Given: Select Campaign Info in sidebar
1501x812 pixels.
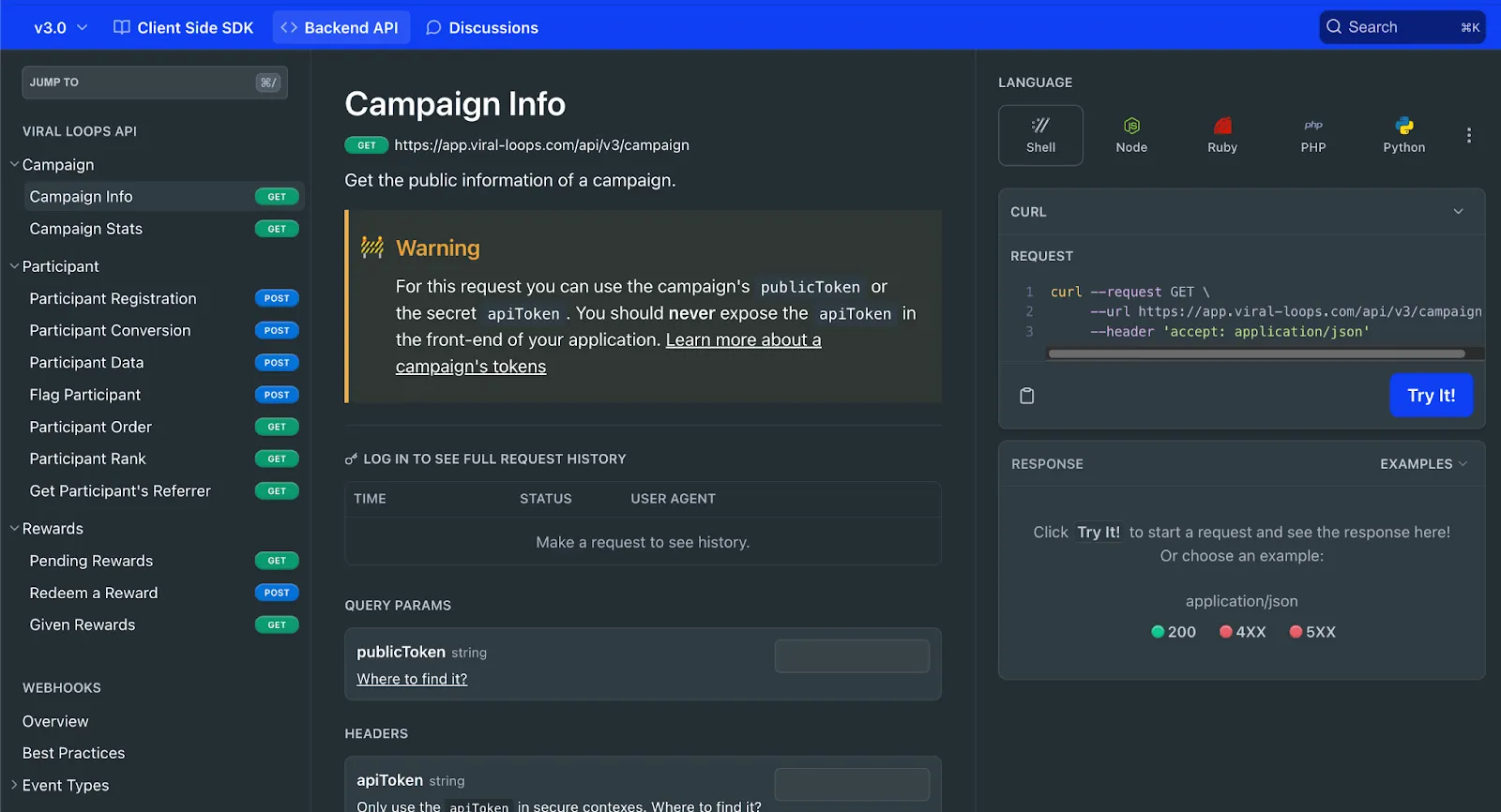Looking at the screenshot, I should 163,197.
